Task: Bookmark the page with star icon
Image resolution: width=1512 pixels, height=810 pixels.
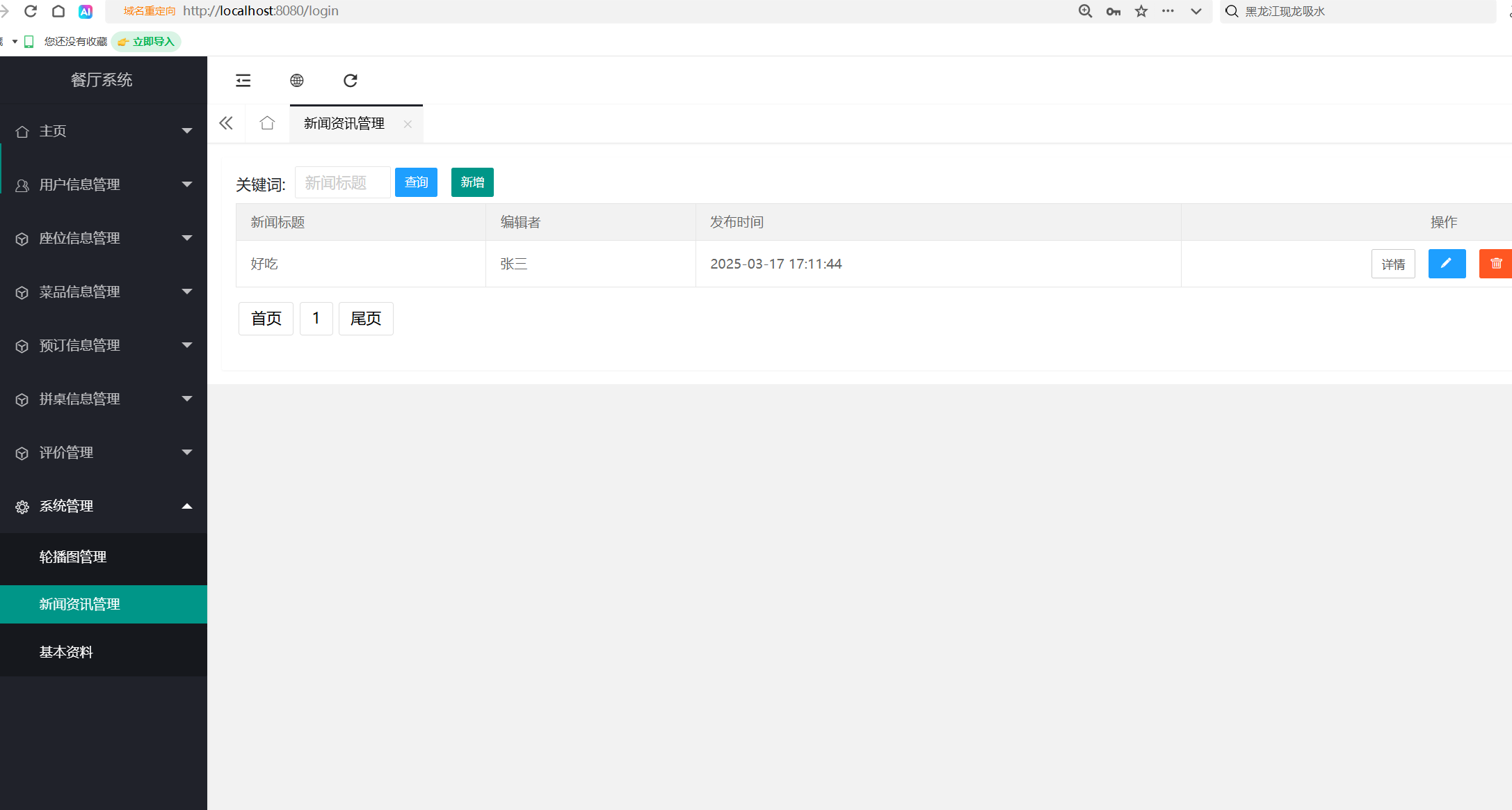Action: pos(1141,11)
